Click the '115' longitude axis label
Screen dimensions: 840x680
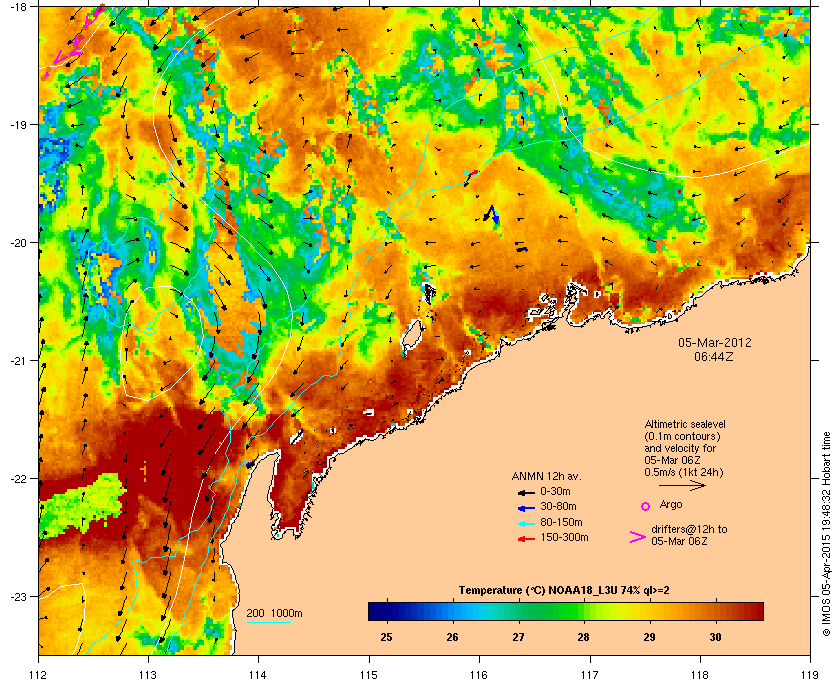pyautogui.click(x=369, y=675)
